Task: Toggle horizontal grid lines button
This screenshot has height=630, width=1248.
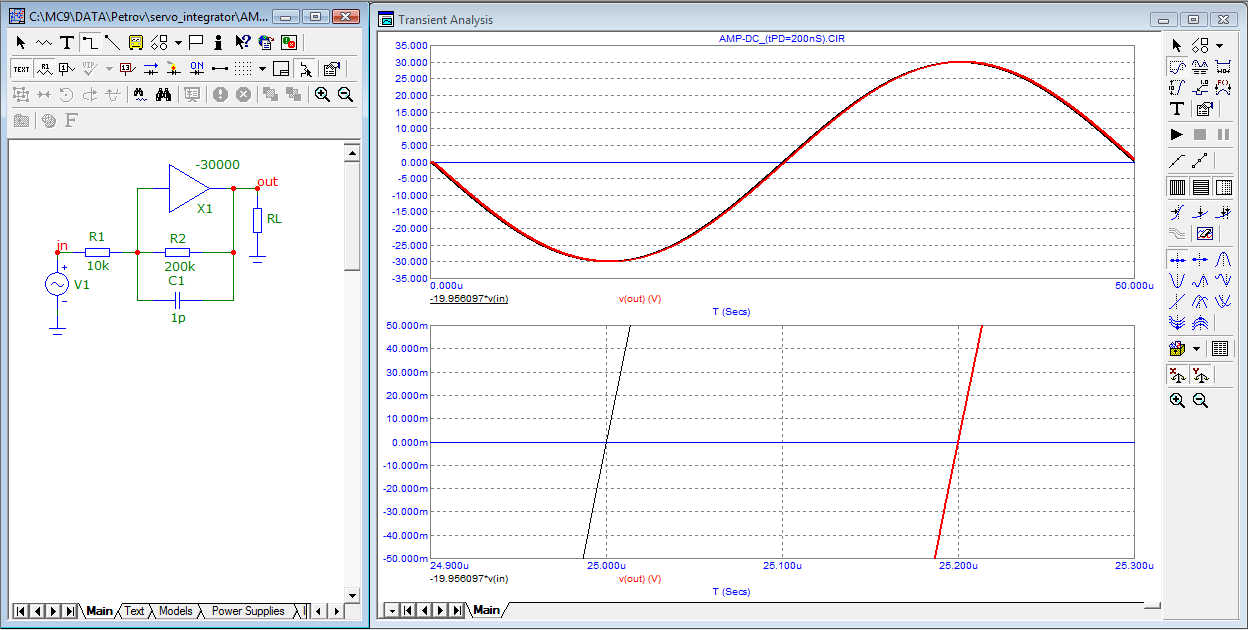Action: pyautogui.click(x=1201, y=187)
